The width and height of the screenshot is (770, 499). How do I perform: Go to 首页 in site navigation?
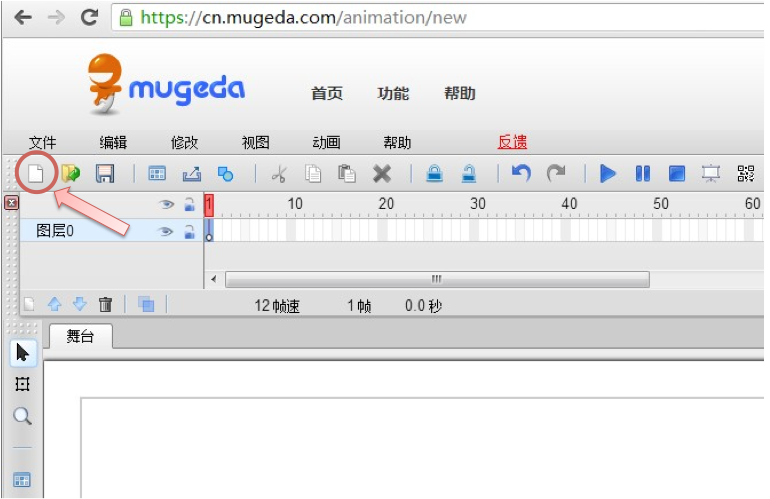coord(327,93)
